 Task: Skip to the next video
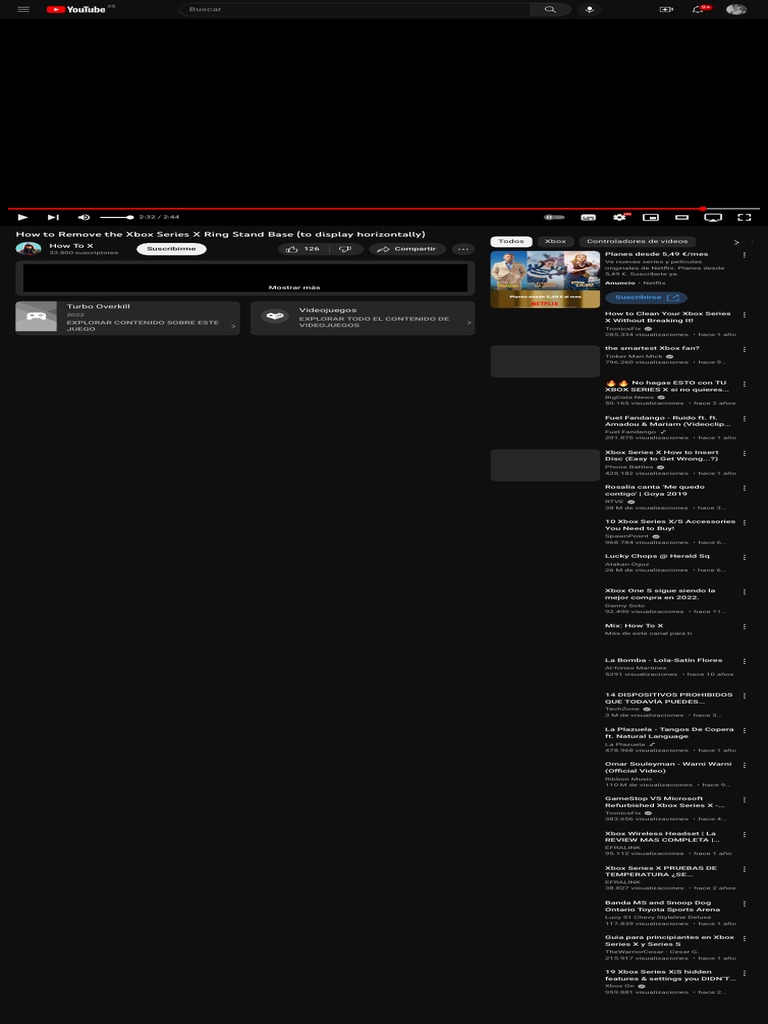coord(54,217)
